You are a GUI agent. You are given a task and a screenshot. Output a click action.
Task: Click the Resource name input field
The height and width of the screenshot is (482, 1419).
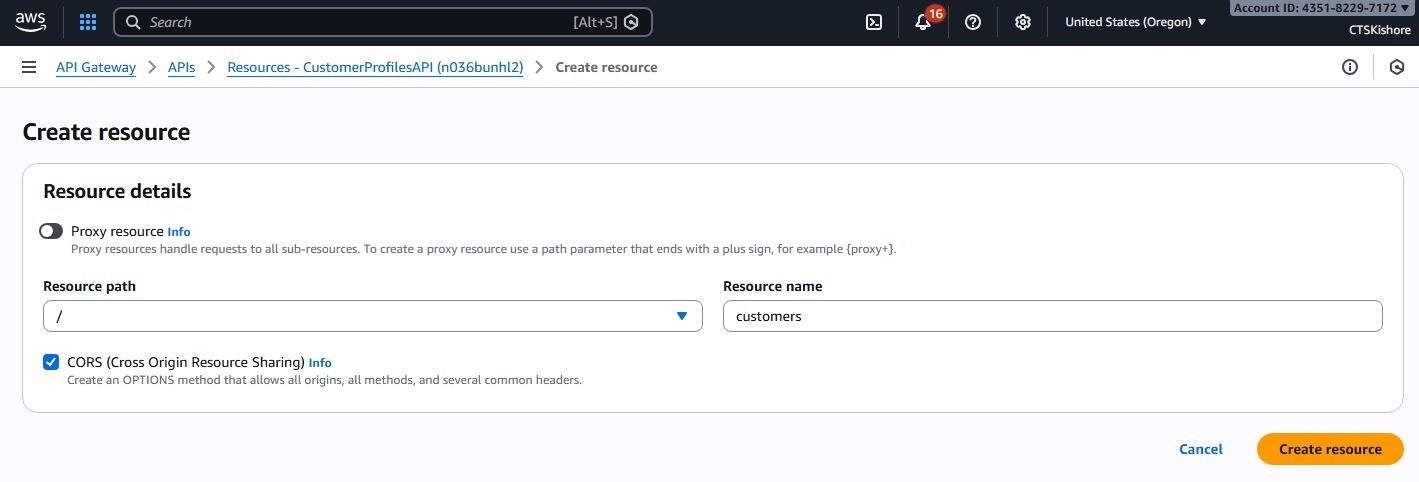[1052, 316]
